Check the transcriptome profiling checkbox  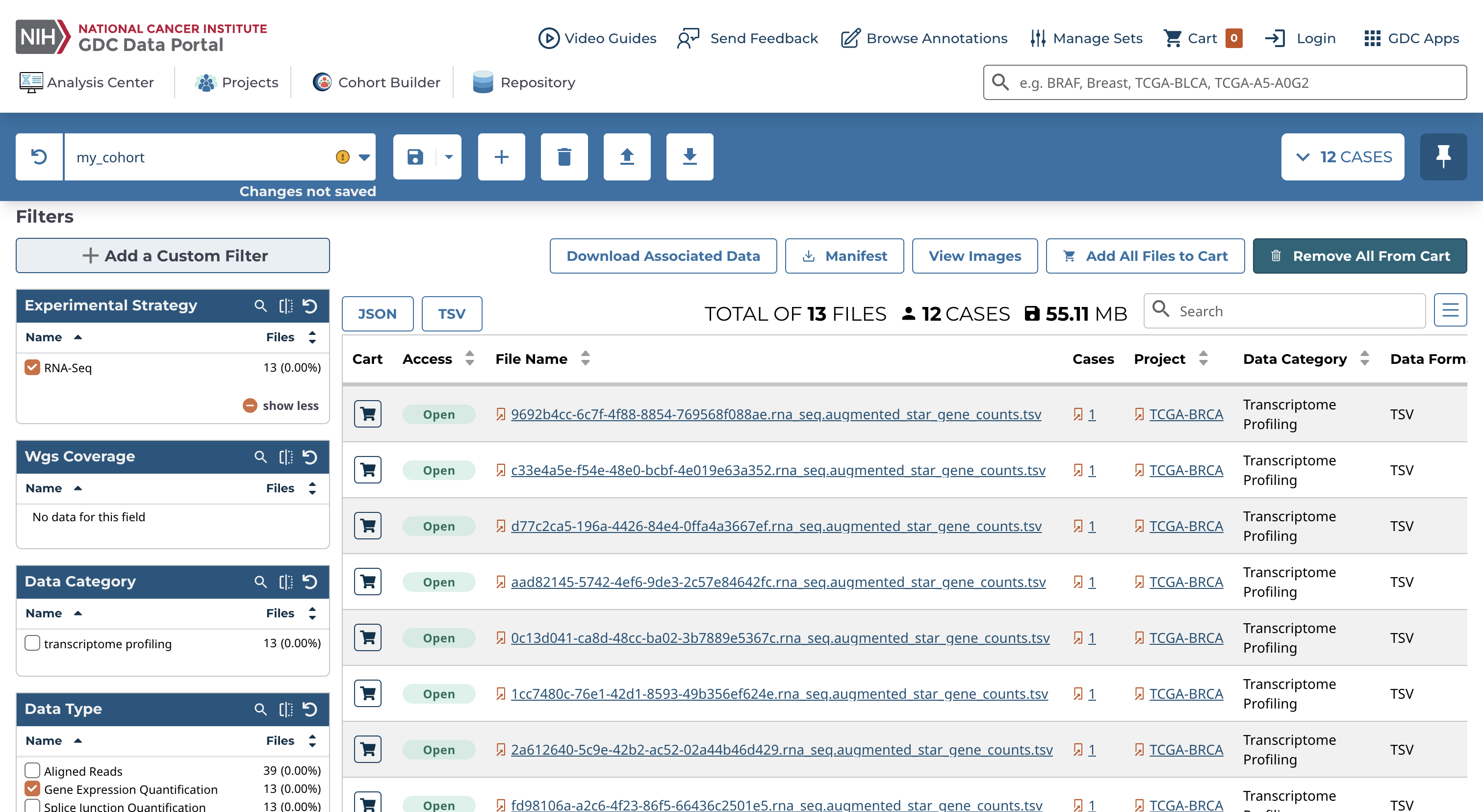click(x=32, y=643)
